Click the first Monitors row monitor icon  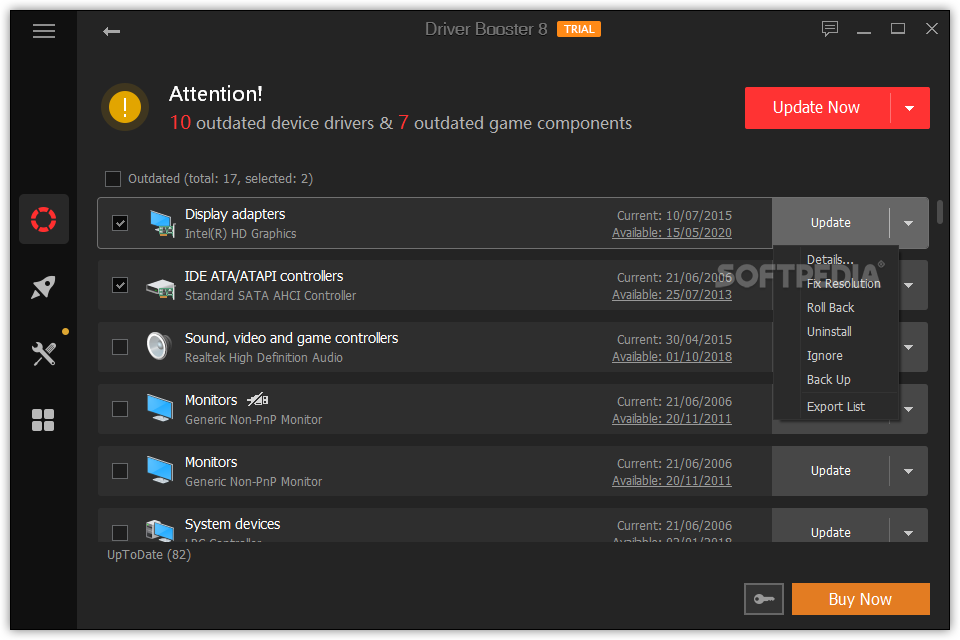(x=160, y=408)
